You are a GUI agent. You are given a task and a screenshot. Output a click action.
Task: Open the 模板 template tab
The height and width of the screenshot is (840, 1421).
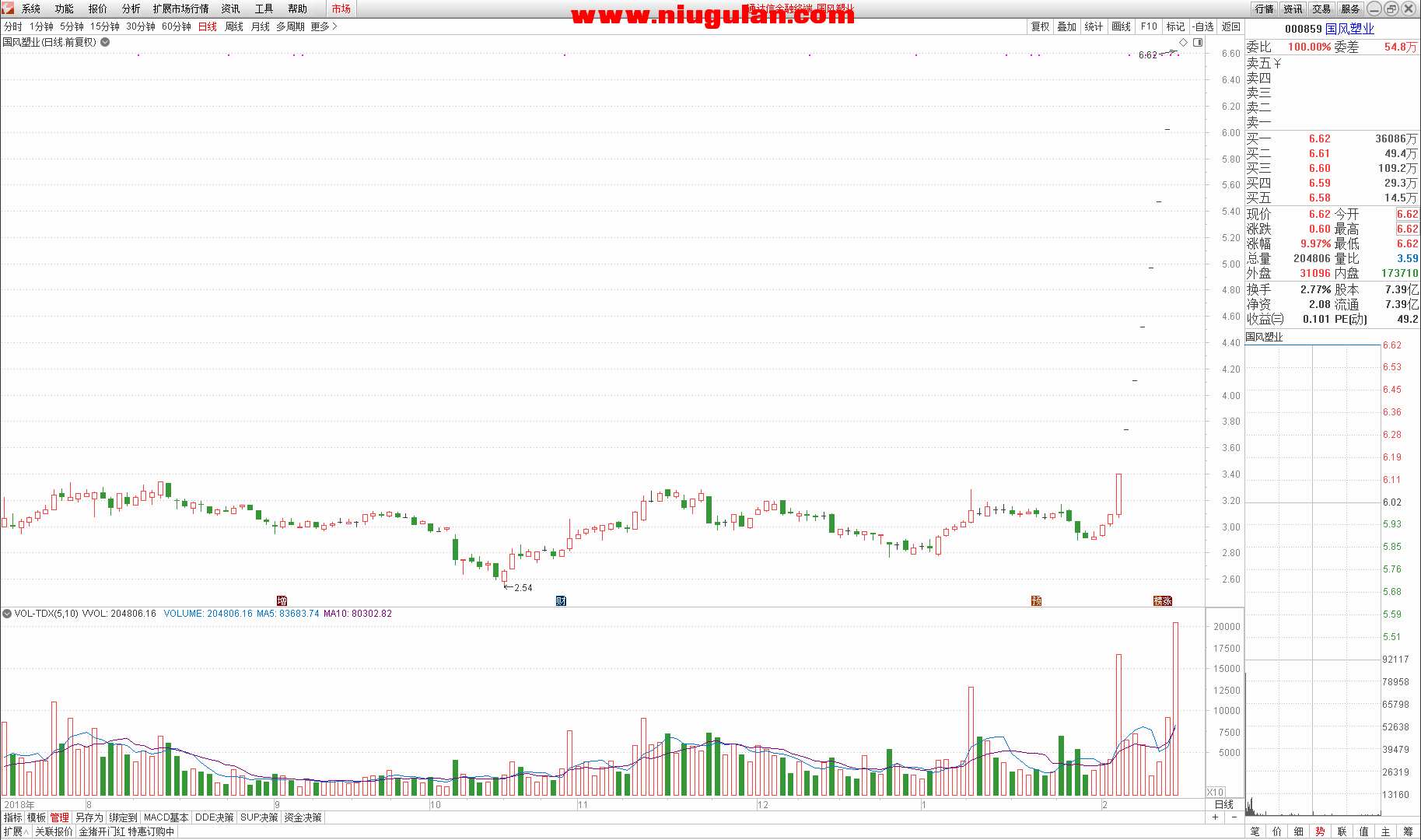37,817
